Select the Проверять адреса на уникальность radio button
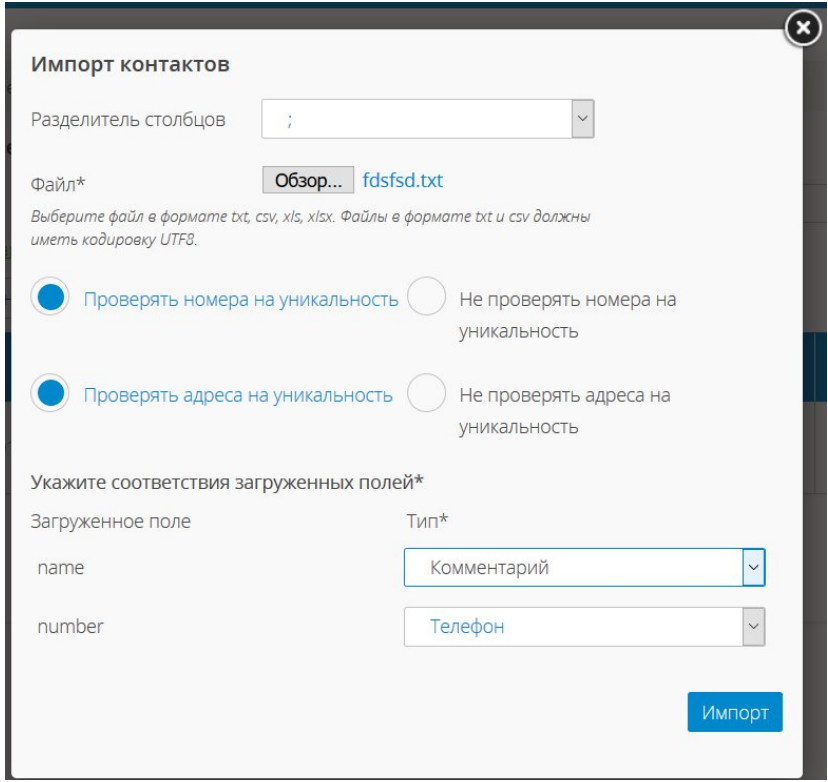Viewport: 828px width, 782px height. coord(51,394)
